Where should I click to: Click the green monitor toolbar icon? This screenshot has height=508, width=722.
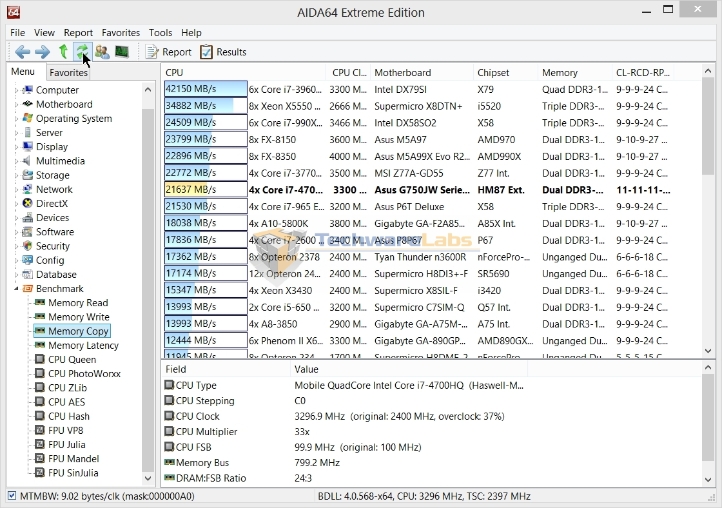[x=122, y=52]
